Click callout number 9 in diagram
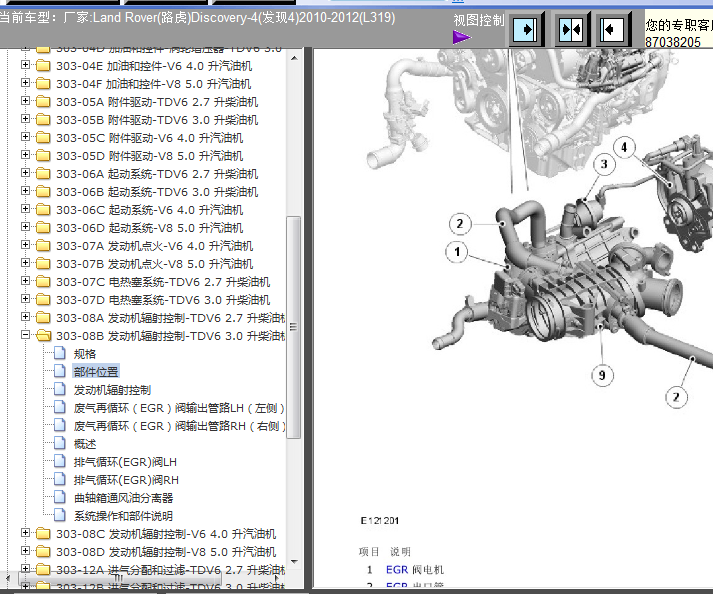The image size is (713, 594). (x=602, y=375)
